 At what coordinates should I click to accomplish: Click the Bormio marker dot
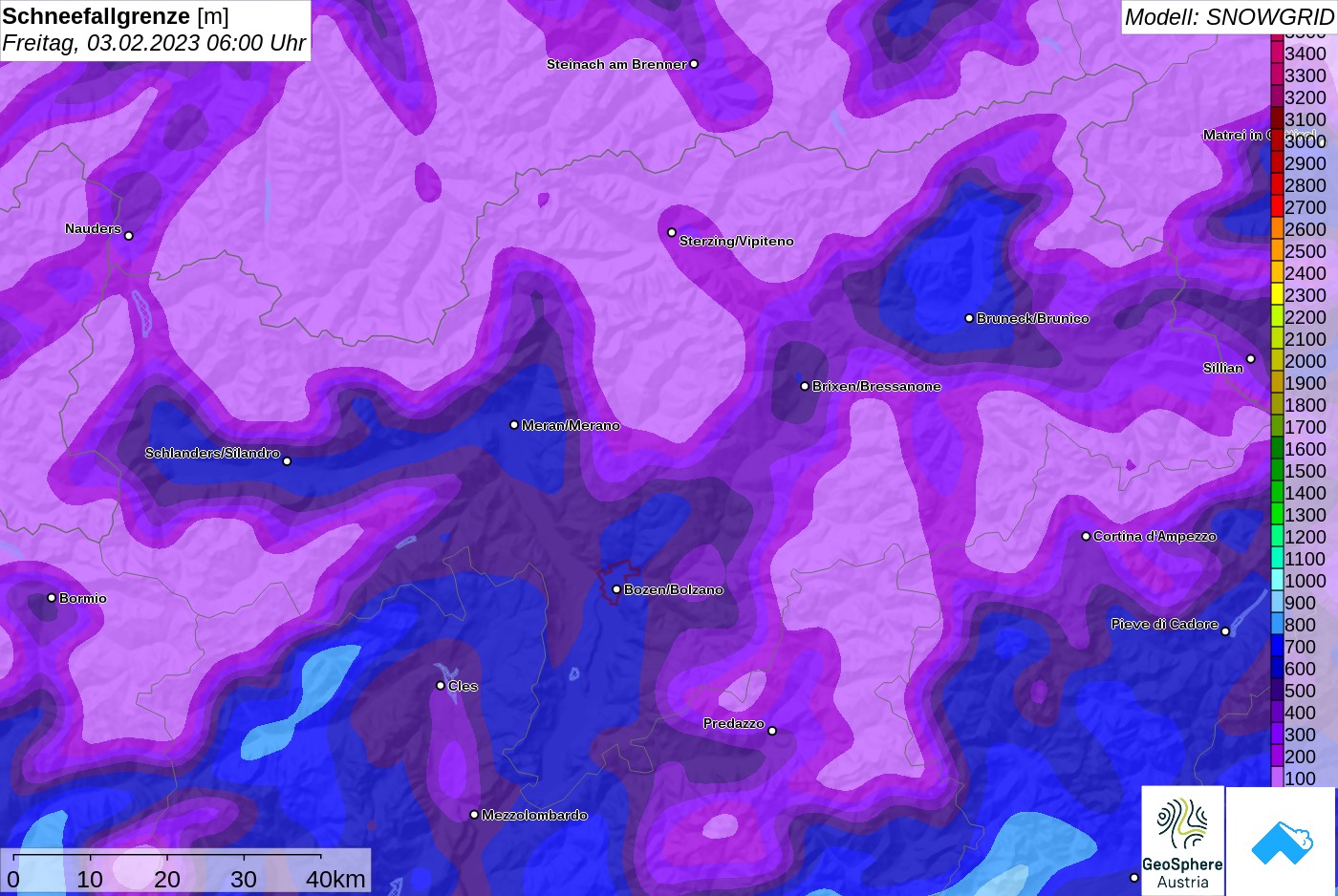tap(52, 598)
